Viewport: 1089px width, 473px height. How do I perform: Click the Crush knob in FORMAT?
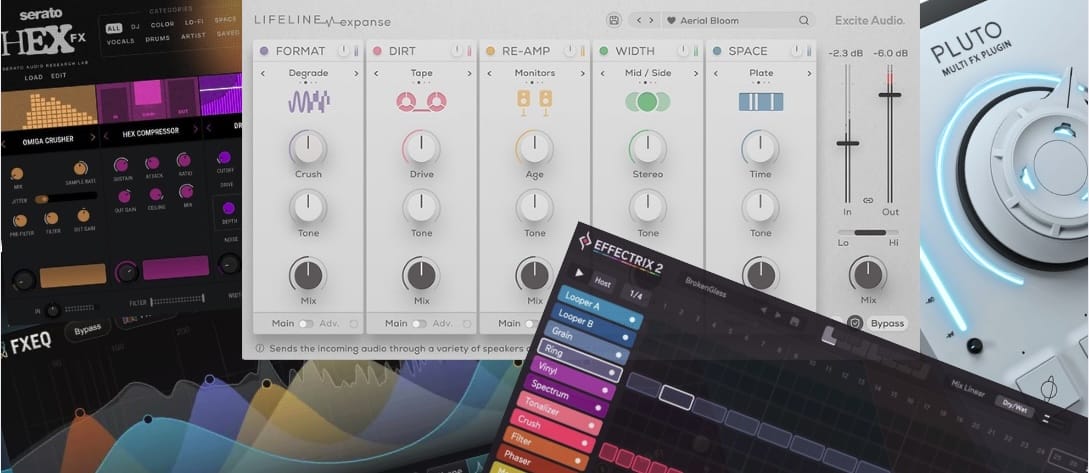(x=308, y=147)
